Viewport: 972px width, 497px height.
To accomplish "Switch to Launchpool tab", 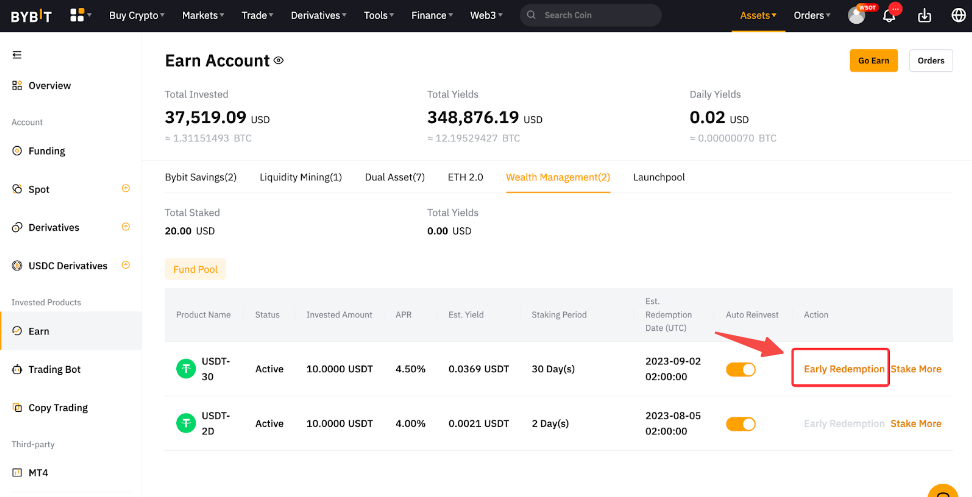I will [x=659, y=177].
